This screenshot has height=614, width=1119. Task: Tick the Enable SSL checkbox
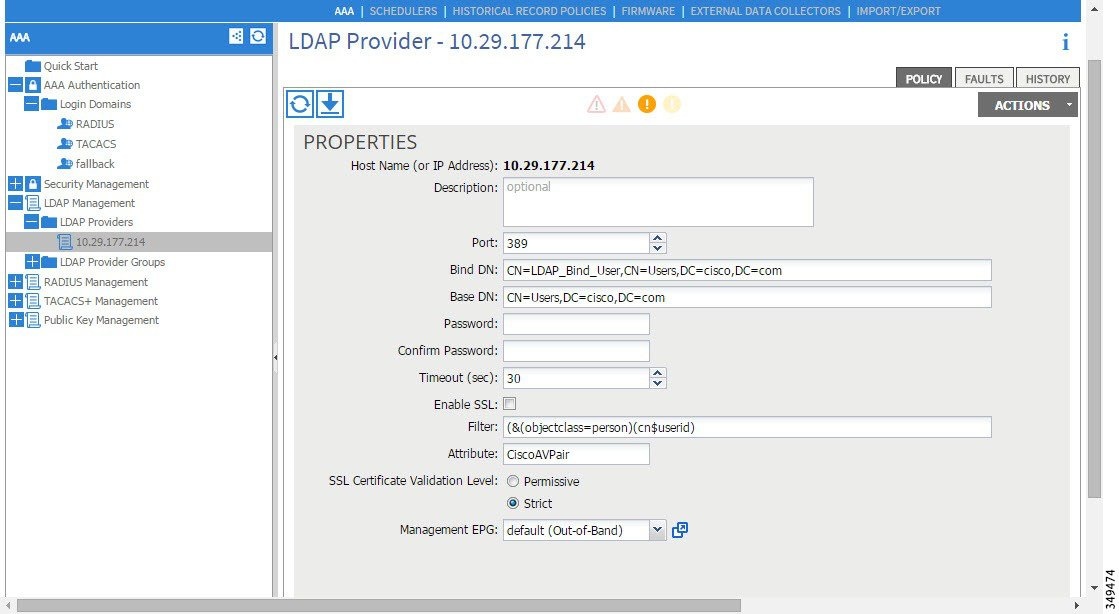tap(510, 404)
